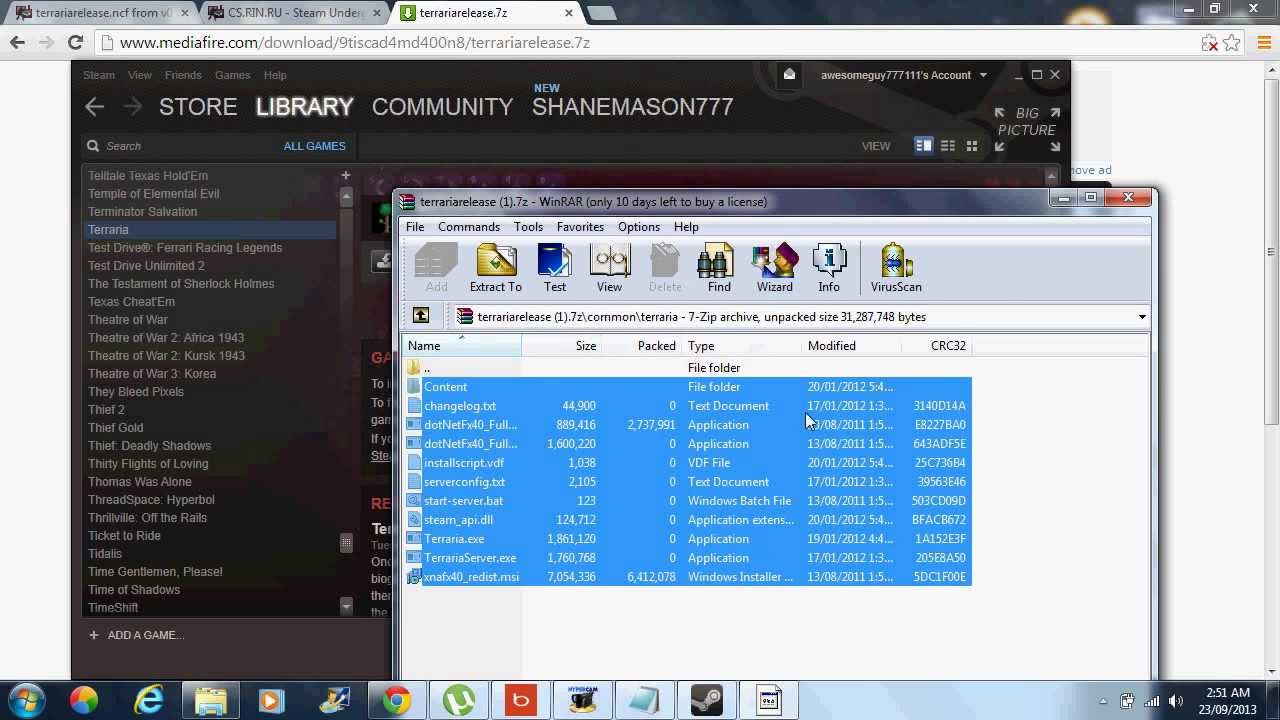
Task: Select Terraria in the Steam games list
Action: [x=209, y=230]
